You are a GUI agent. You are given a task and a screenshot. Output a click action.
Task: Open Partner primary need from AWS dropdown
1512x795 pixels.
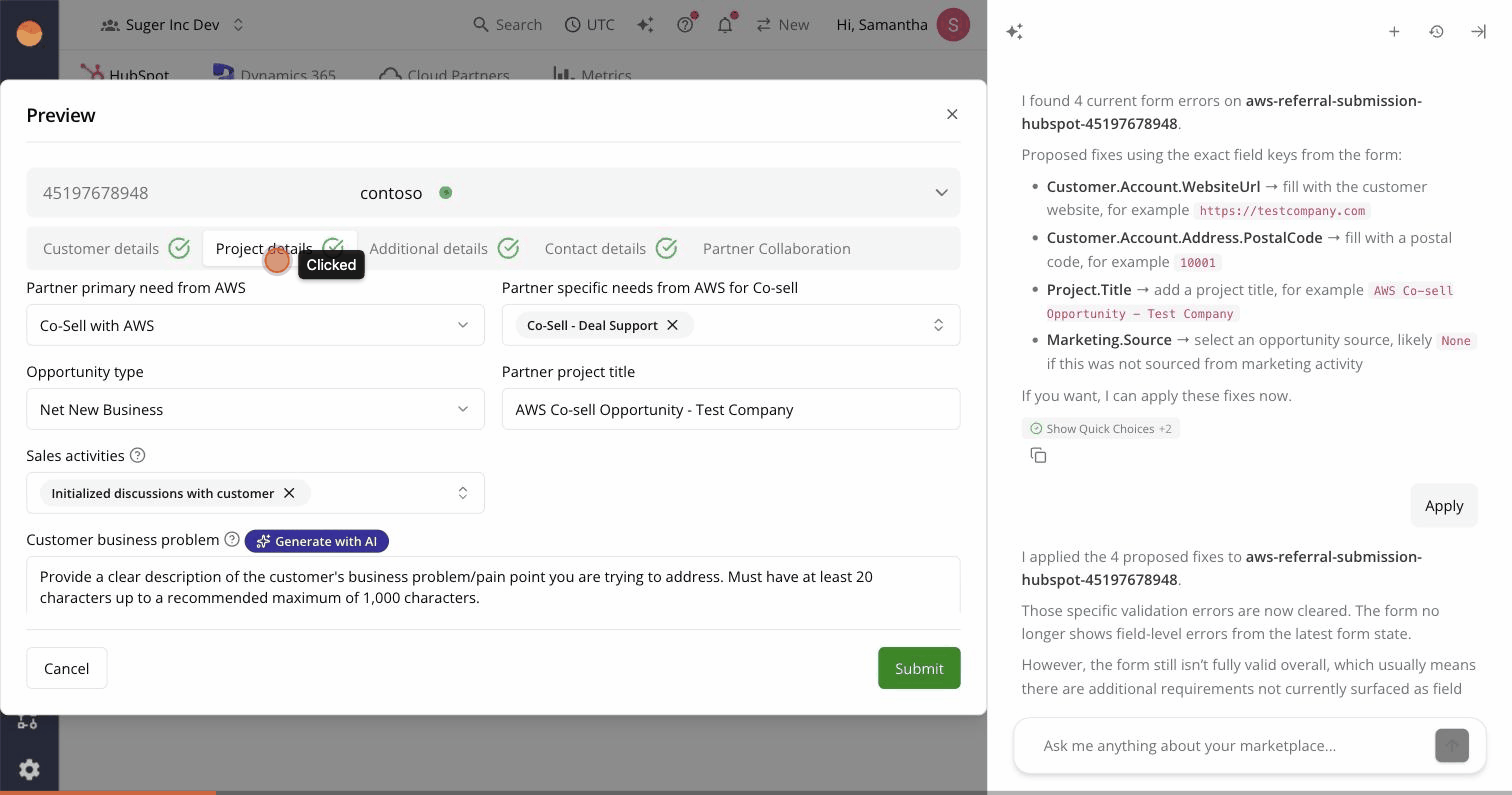255,325
